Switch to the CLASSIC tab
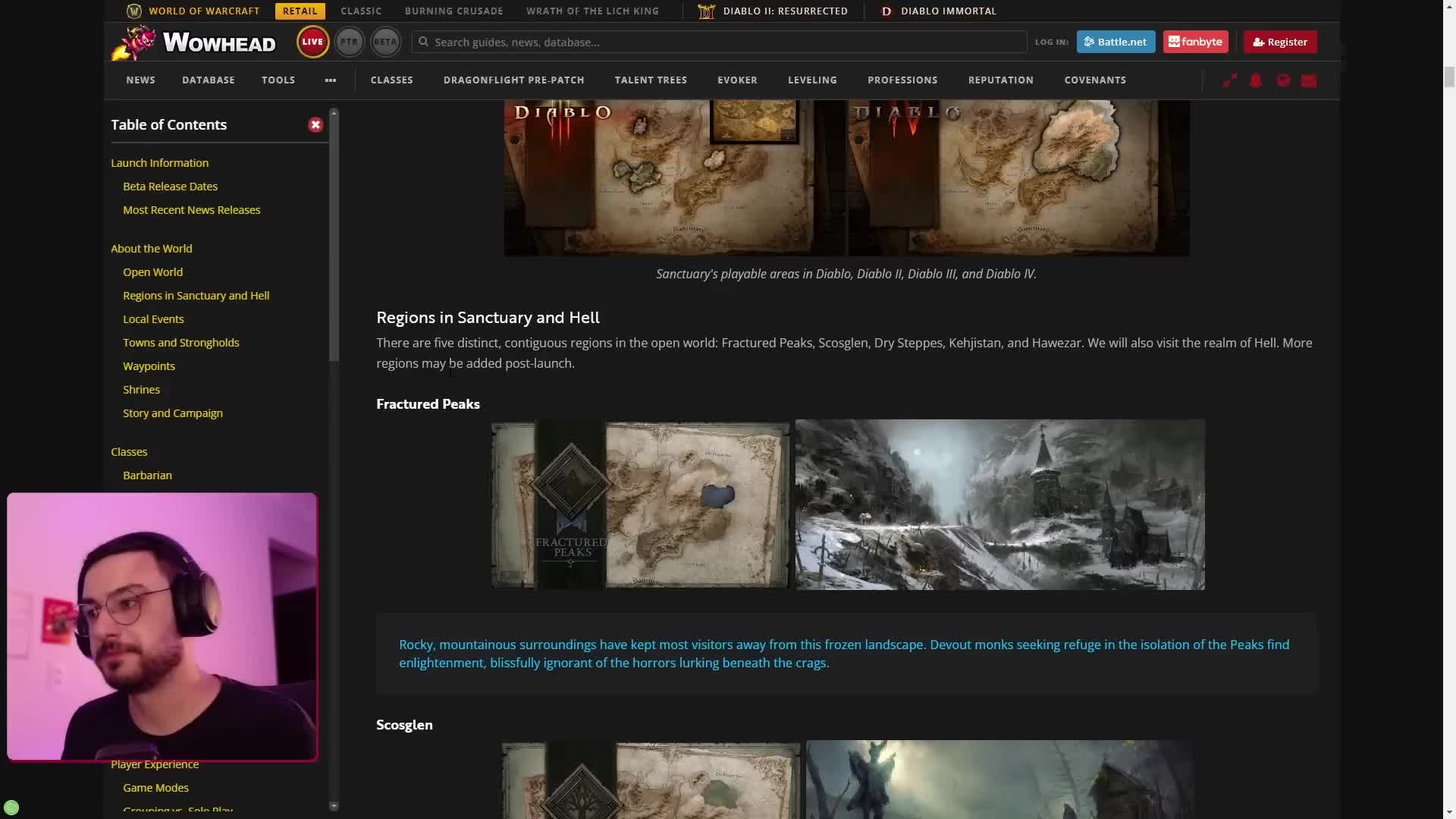The image size is (1456, 819). click(360, 11)
